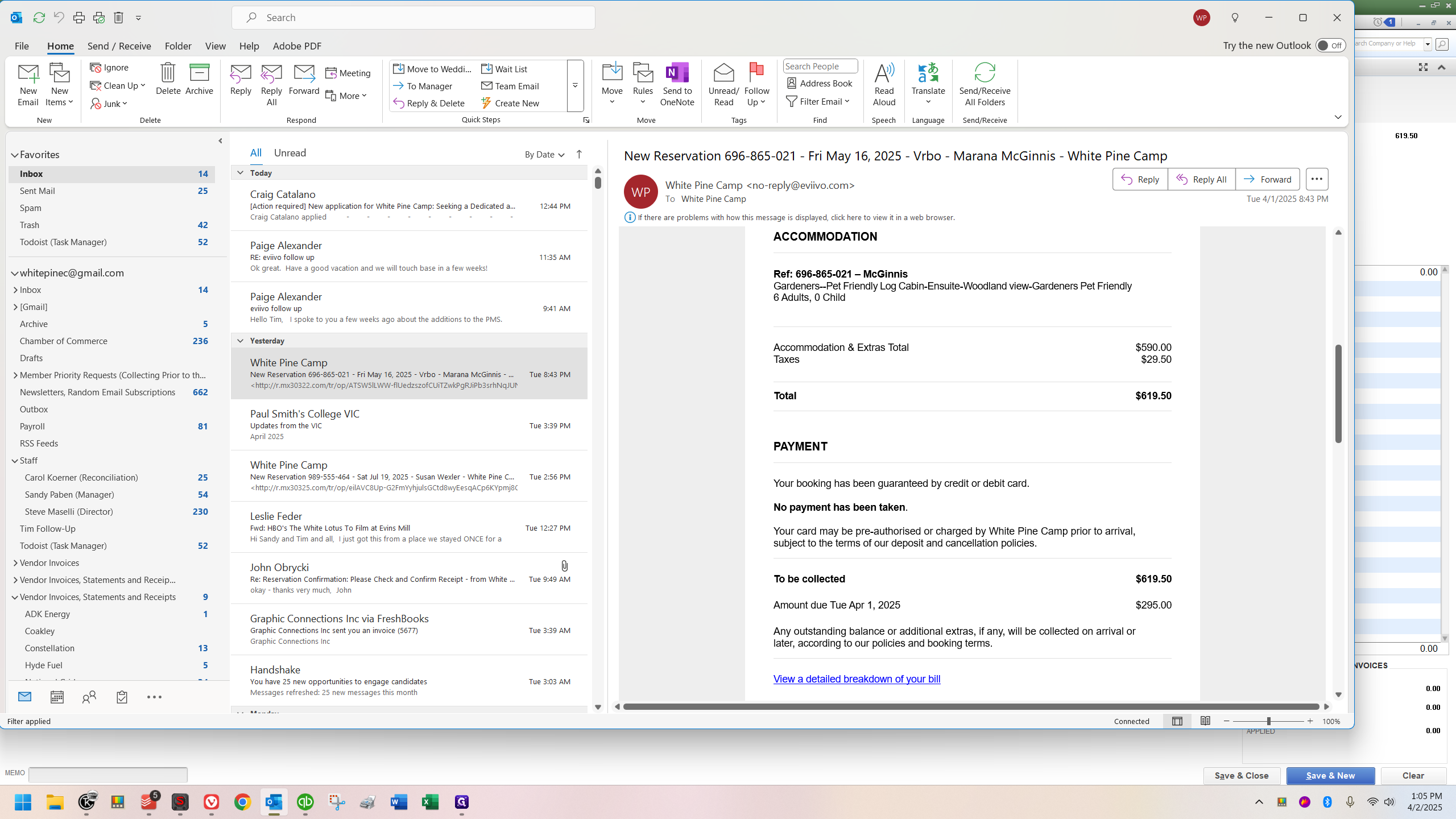The width and height of the screenshot is (1456, 819).
Task: Switch to Reading view in status bar
Action: (1205, 721)
